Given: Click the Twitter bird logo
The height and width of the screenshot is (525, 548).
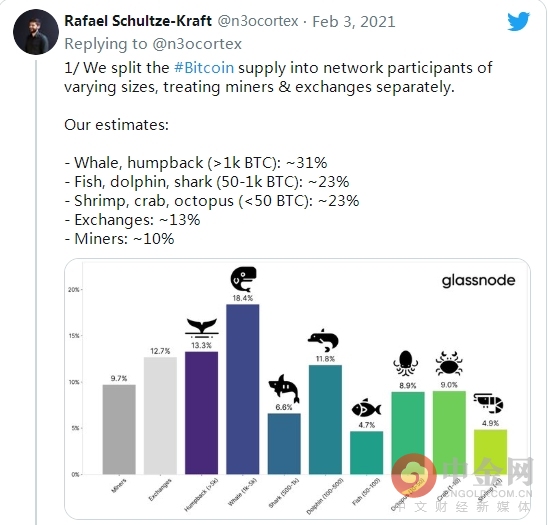Looking at the screenshot, I should [519, 21].
